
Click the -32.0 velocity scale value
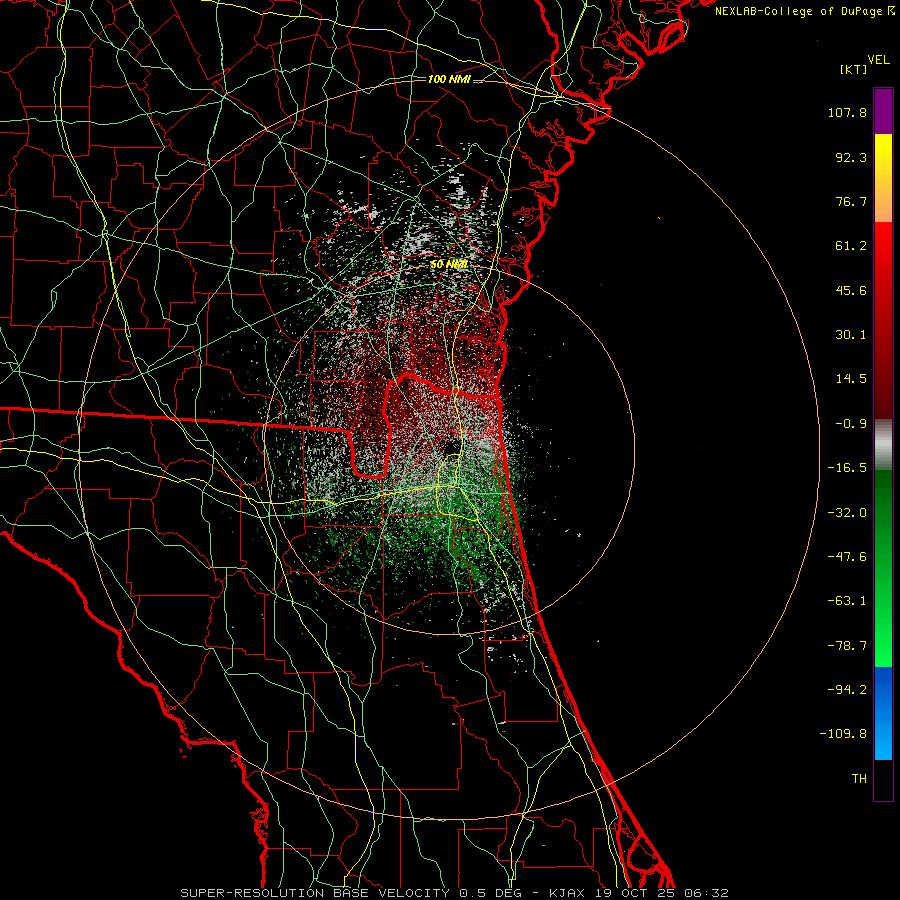coord(847,513)
